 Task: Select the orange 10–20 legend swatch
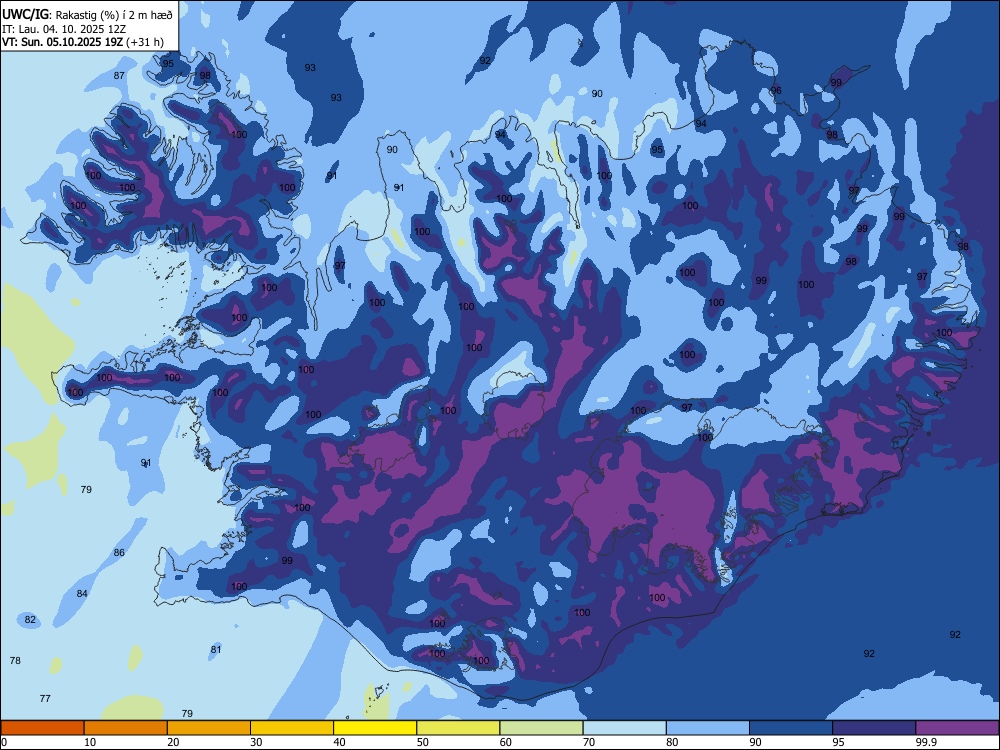point(126,728)
